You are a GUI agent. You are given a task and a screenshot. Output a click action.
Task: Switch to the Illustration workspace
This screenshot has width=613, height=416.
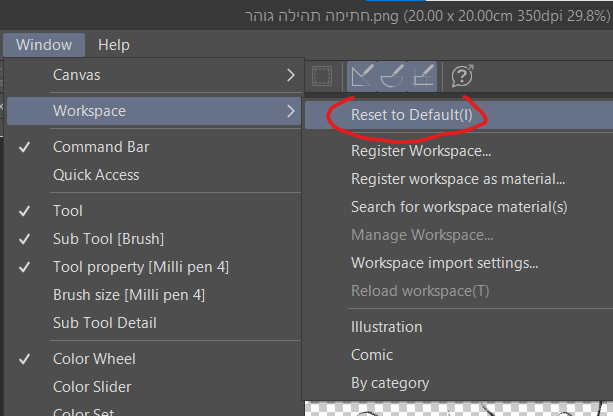[459, 327]
